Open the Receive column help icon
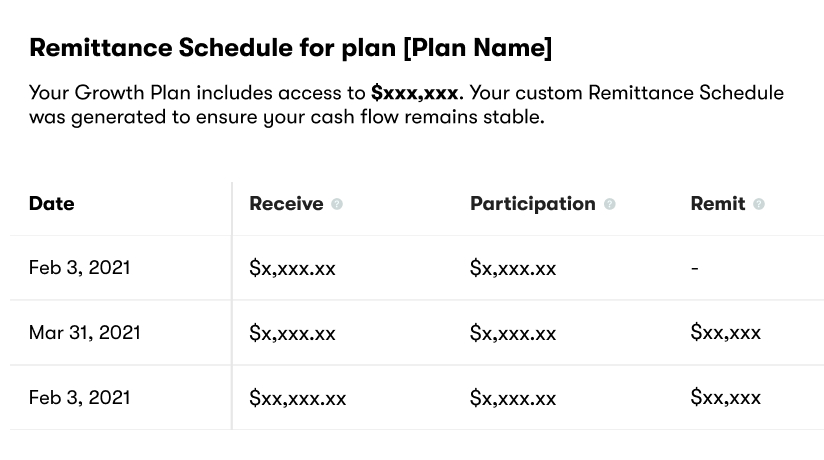The width and height of the screenshot is (824, 460). [337, 204]
